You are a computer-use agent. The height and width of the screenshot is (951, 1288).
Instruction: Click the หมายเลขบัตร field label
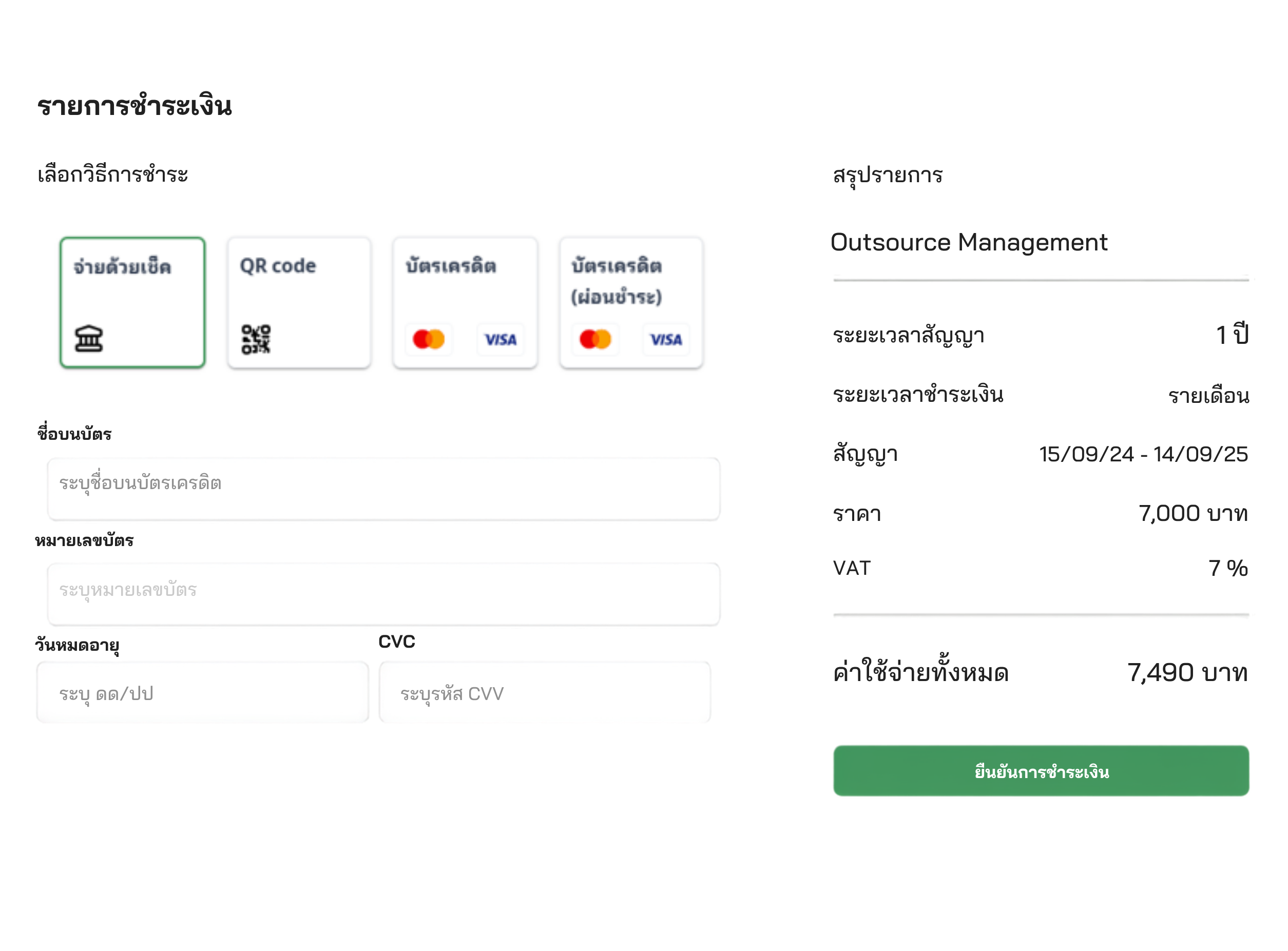[84, 540]
